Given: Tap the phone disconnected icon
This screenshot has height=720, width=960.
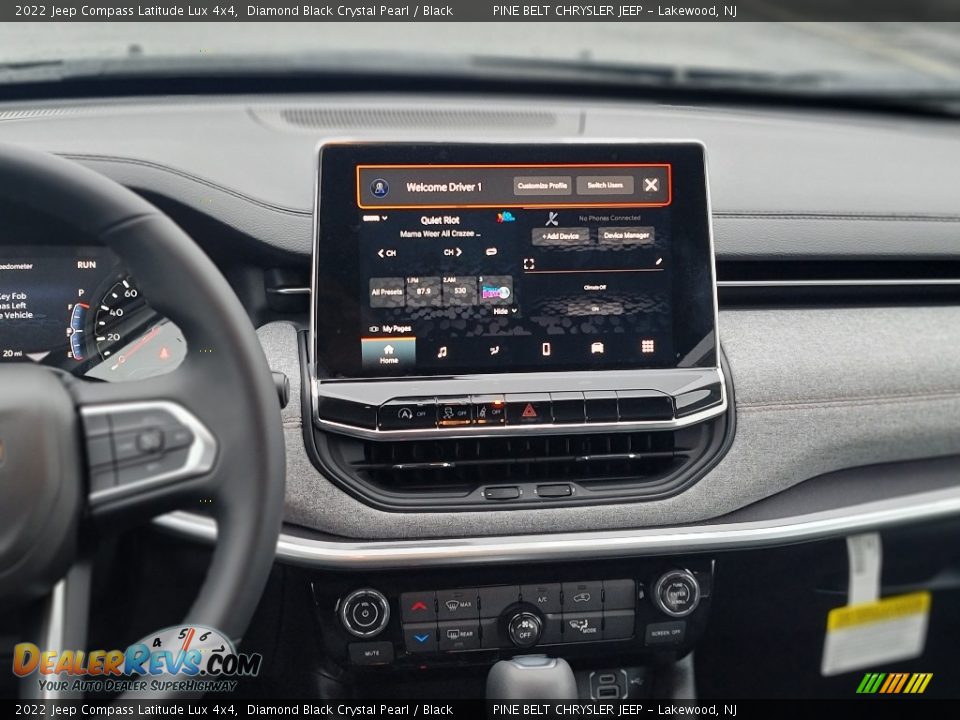Looking at the screenshot, I should click(x=552, y=219).
